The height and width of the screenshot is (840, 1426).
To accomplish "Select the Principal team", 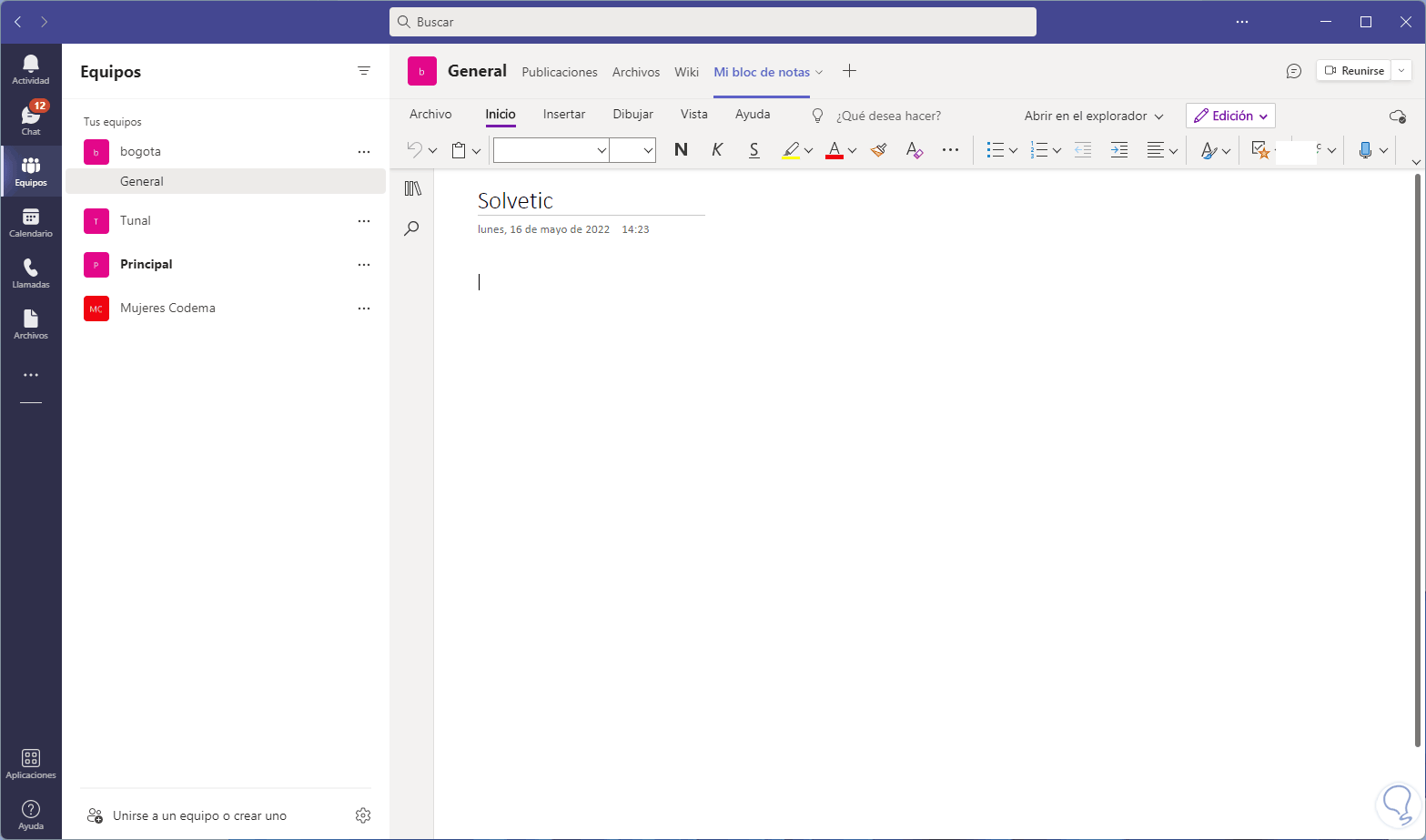I will pos(226,265).
